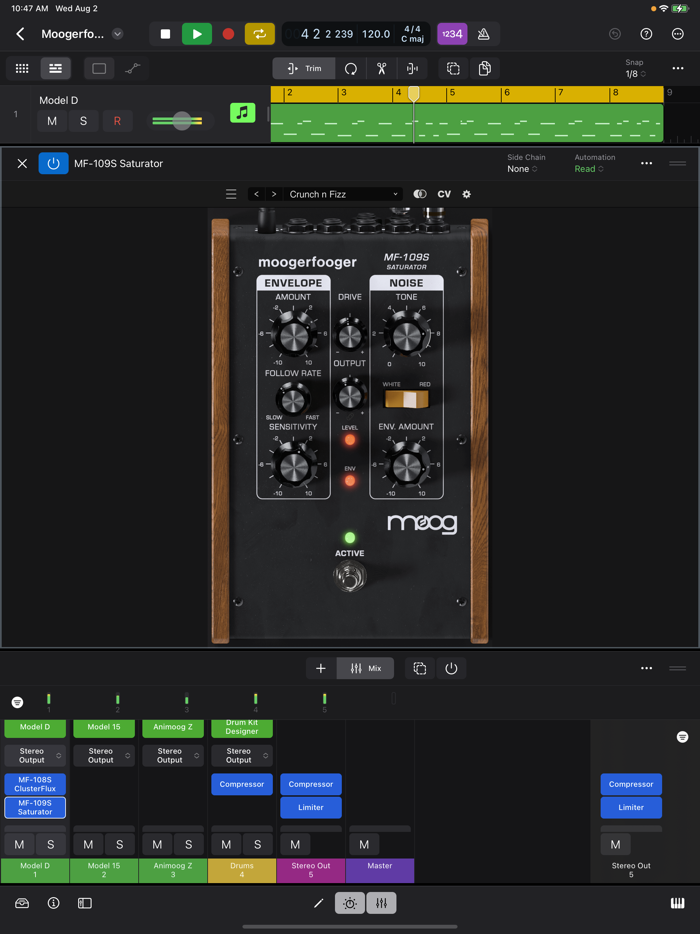Open Drums channel Compressor plugin
Viewport: 700px width, 934px height.
click(x=242, y=784)
